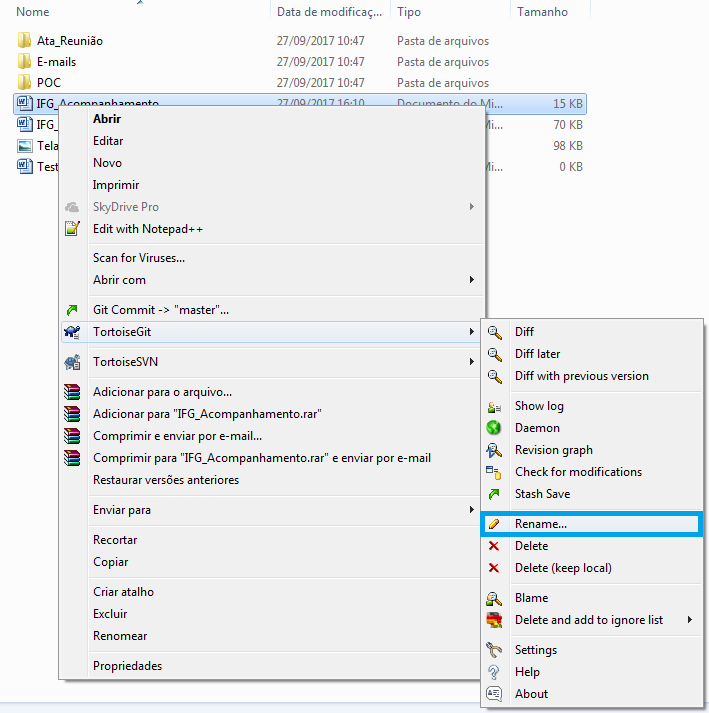Click the TortoiseGit Rename pencil icon

click(x=493, y=524)
